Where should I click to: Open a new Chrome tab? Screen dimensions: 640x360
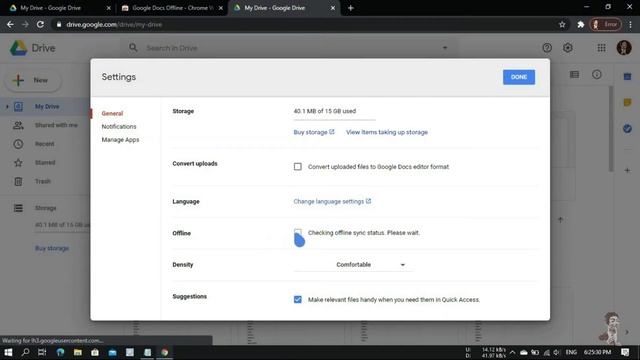coord(351,8)
